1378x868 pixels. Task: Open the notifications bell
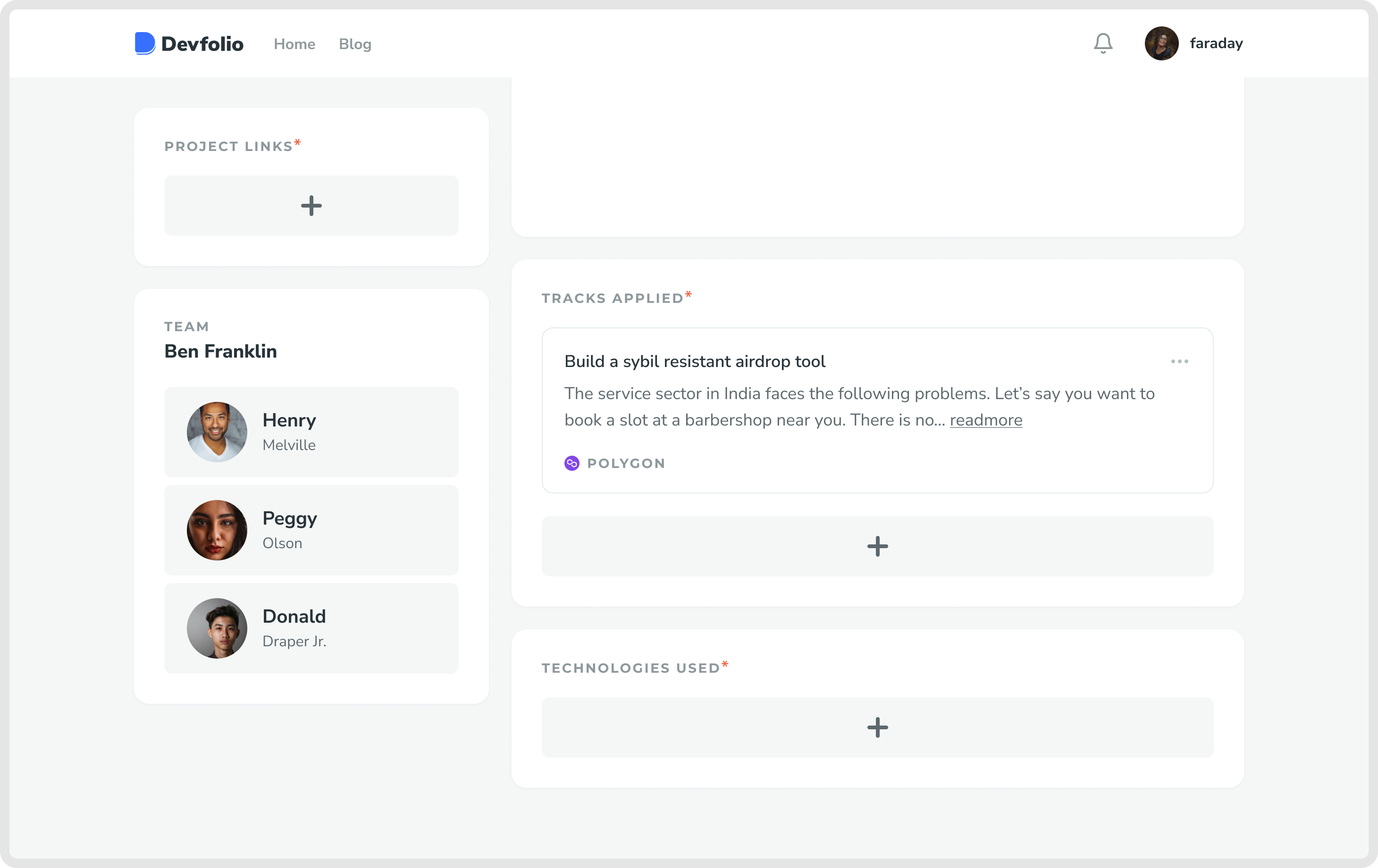(x=1103, y=43)
